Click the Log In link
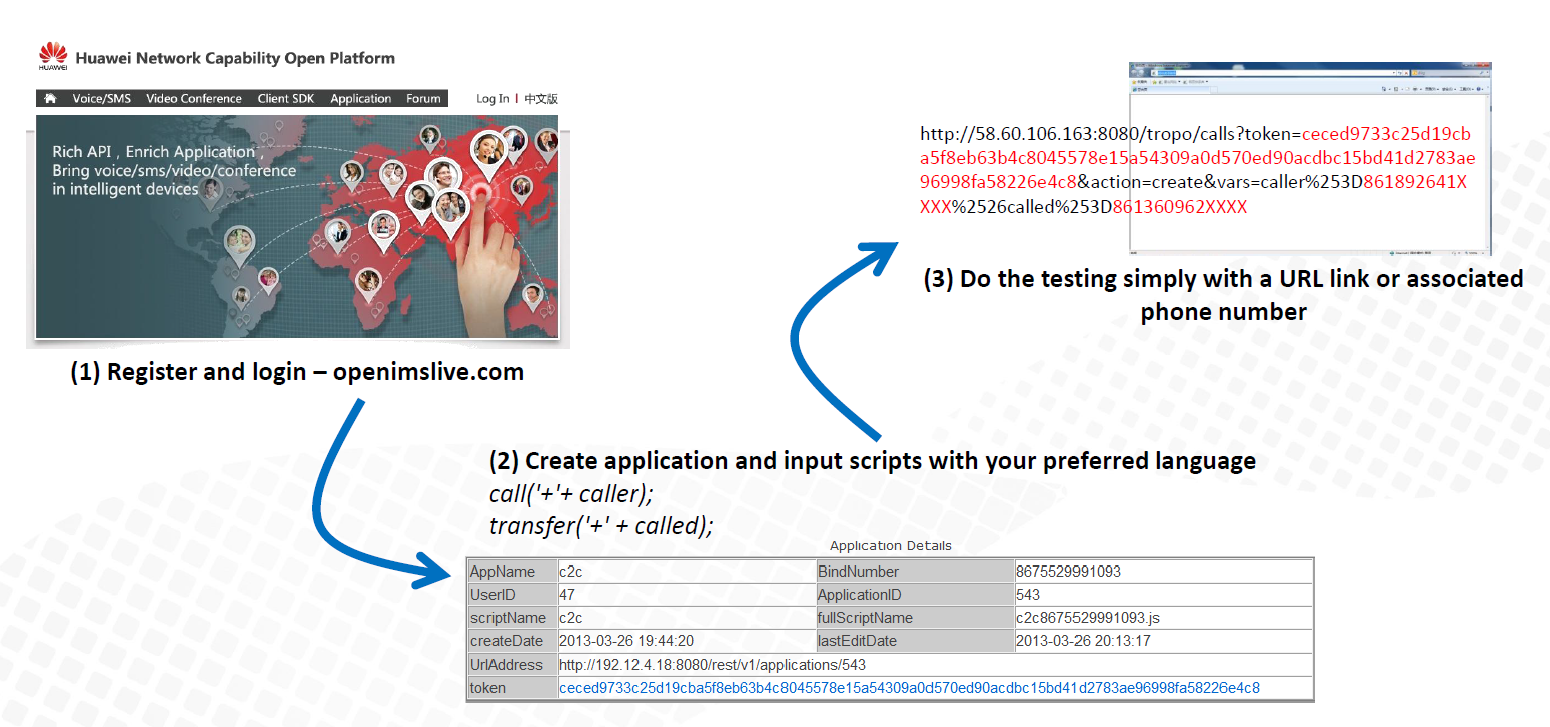This screenshot has height=727, width=1550. point(492,98)
